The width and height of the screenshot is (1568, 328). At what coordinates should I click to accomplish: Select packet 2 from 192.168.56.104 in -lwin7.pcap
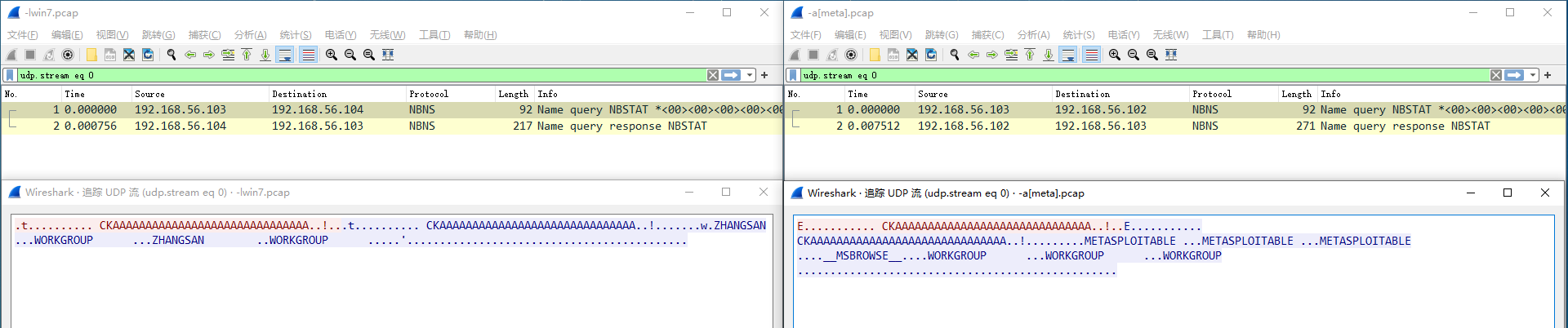pos(392,126)
